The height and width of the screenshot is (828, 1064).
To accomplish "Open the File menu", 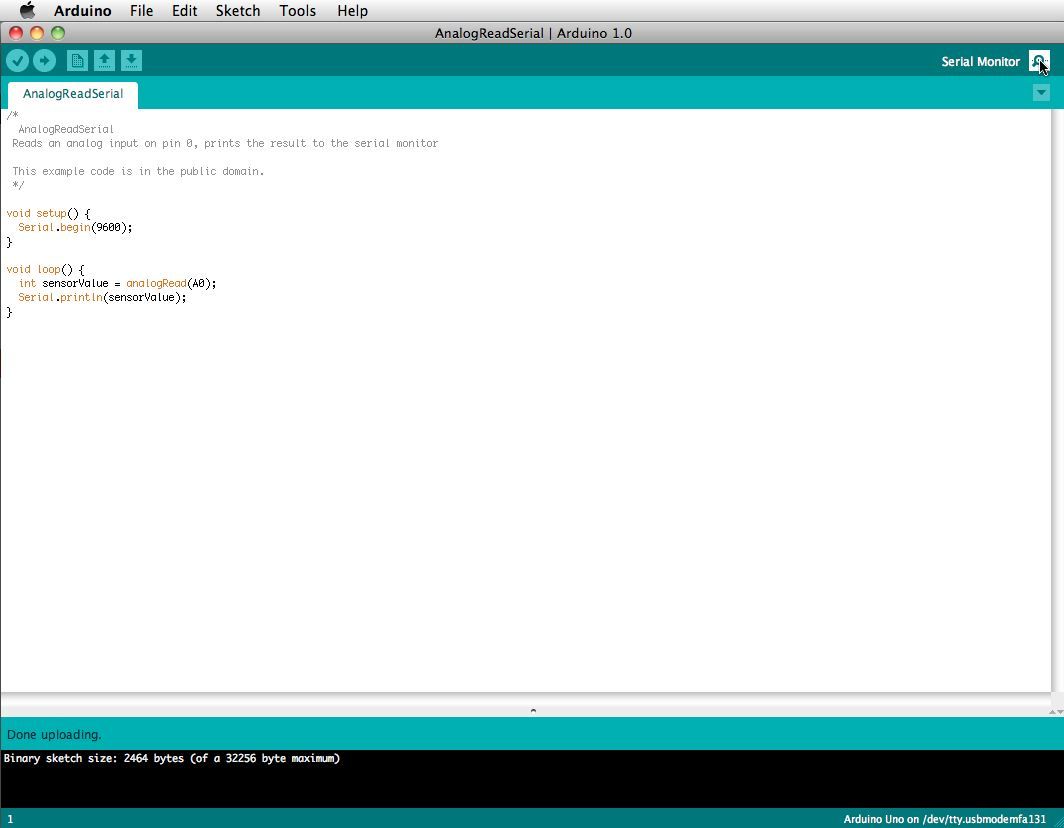I will tap(141, 11).
